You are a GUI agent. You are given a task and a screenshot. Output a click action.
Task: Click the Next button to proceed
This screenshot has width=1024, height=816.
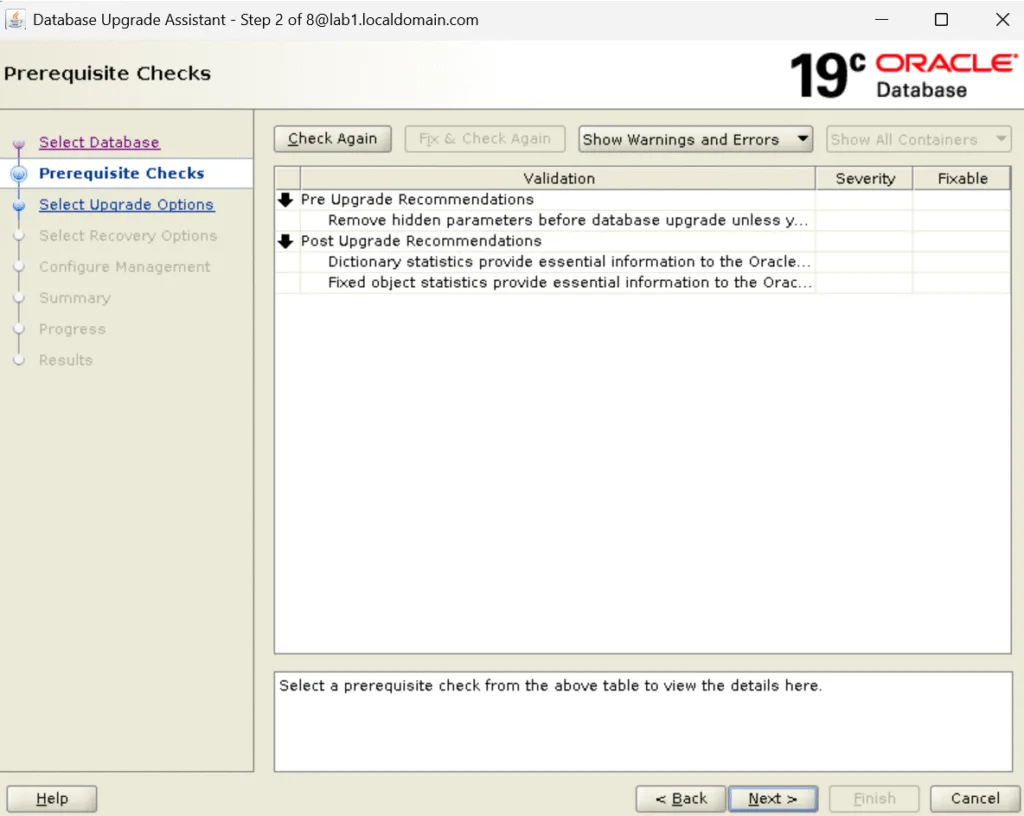pyautogui.click(x=773, y=798)
